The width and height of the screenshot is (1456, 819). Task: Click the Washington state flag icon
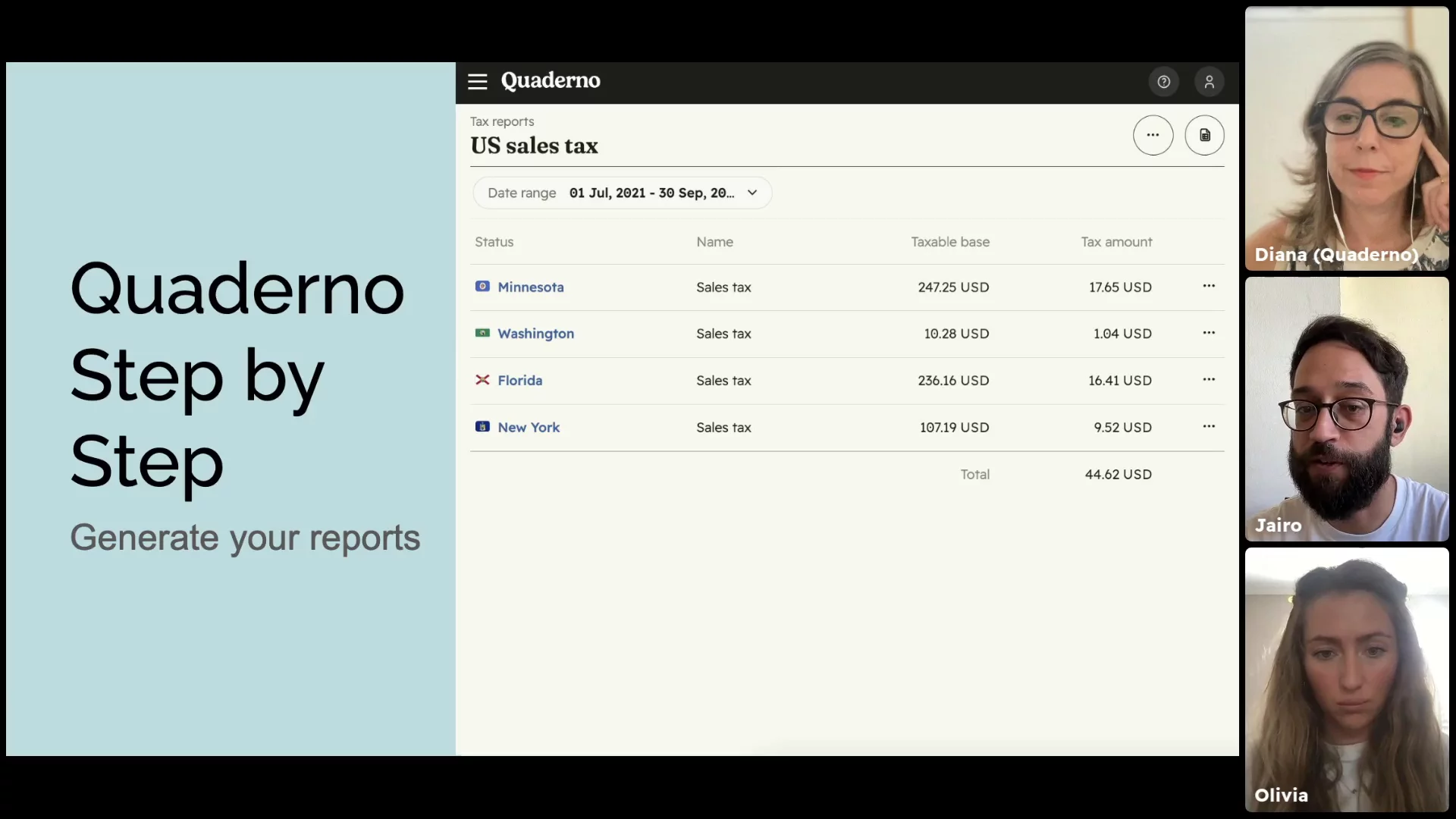[482, 333]
